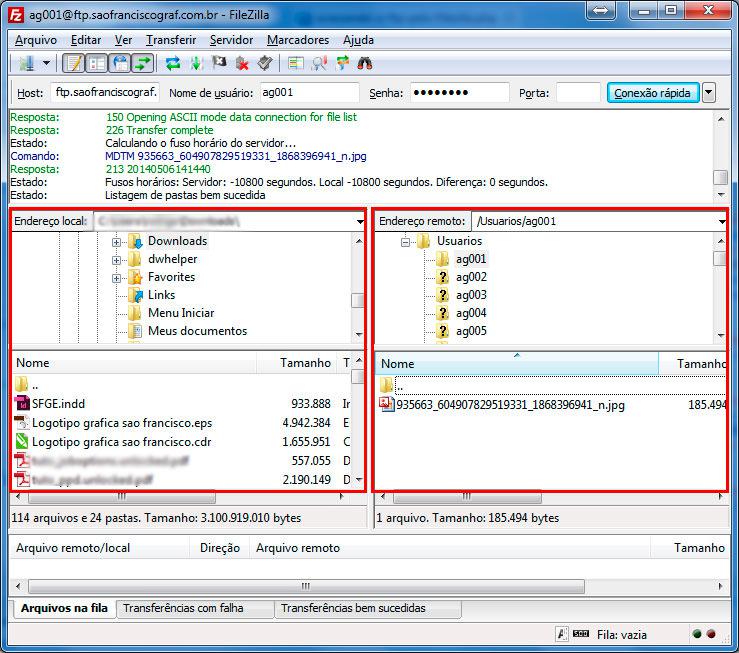Image resolution: width=739 pixels, height=653 pixels.
Task: Click the magnifier filter icon in toolbar
Action: (320, 63)
